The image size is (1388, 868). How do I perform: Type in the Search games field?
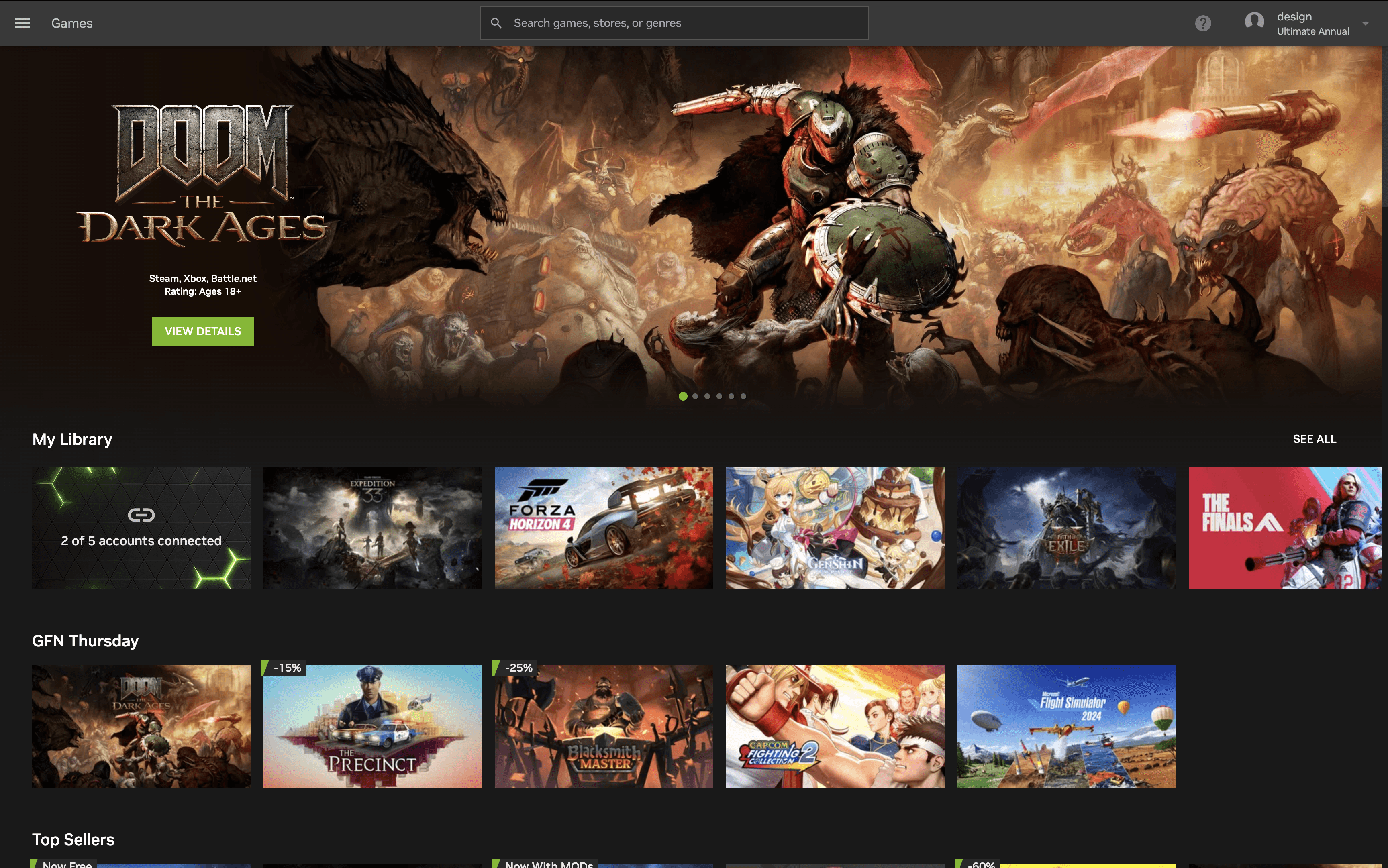[x=684, y=23]
